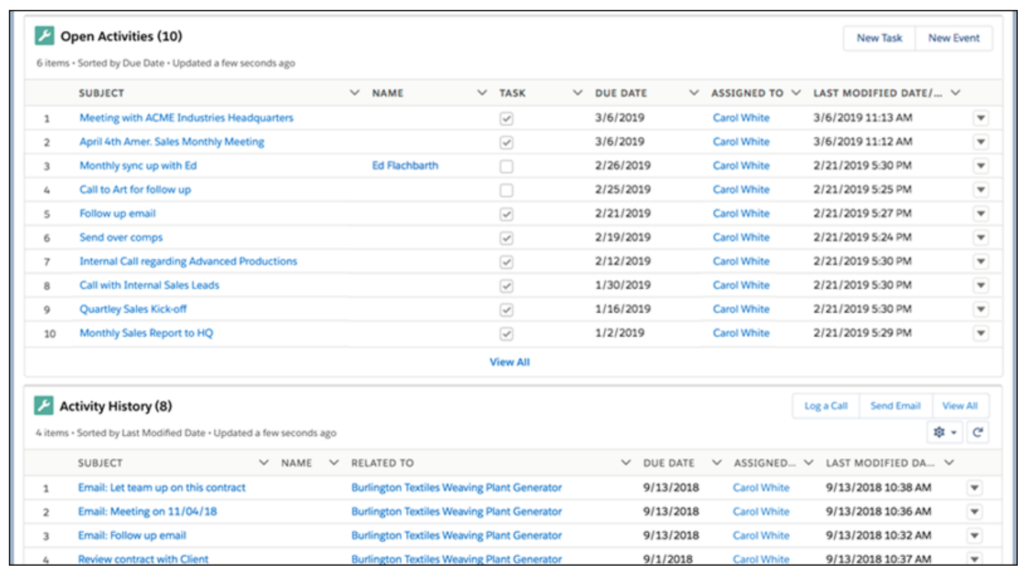Toggle Task checkbox for Quartley Sales Kick-off
1024x573 pixels.
pos(506,310)
